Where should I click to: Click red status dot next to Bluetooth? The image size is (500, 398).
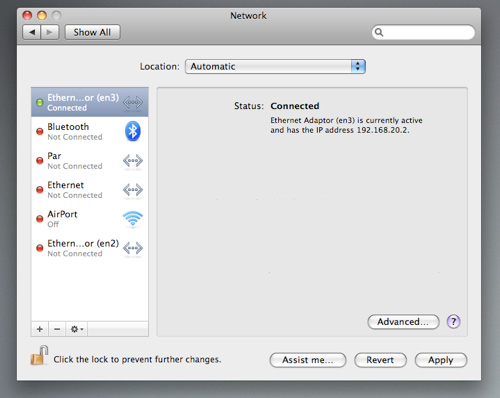coord(40,131)
